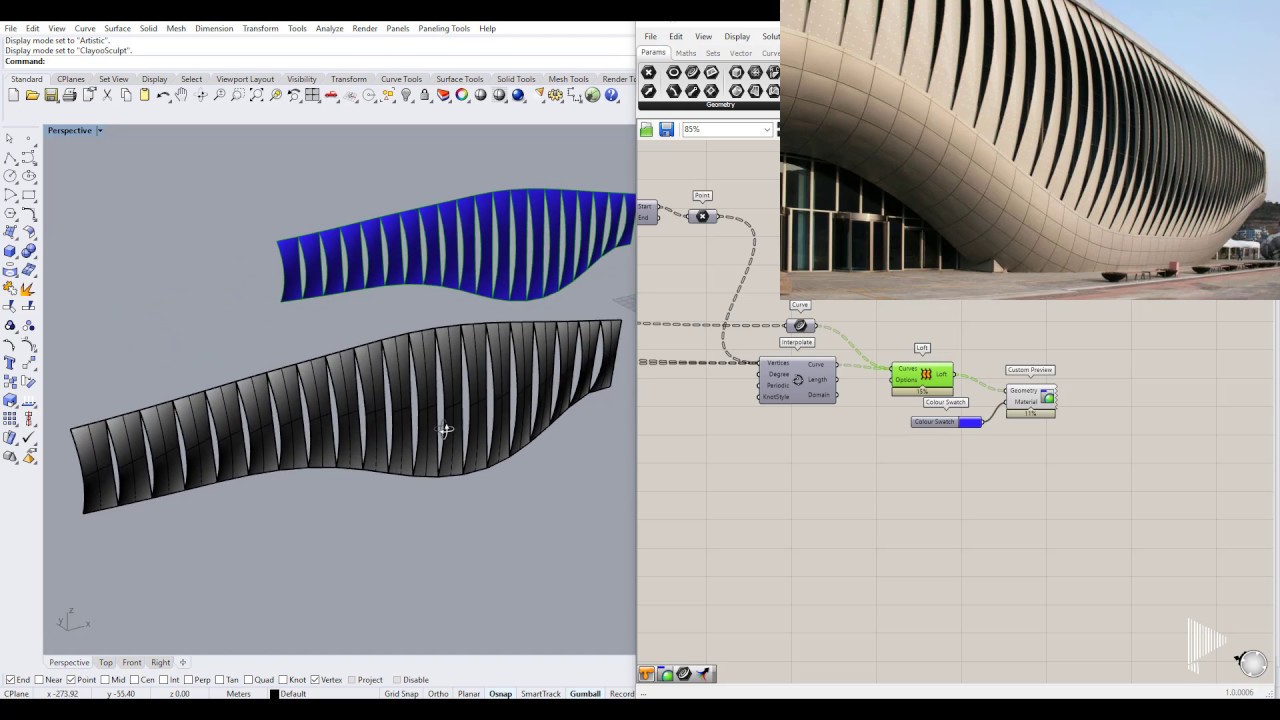Toggle Osnap in status bar

coord(500,694)
